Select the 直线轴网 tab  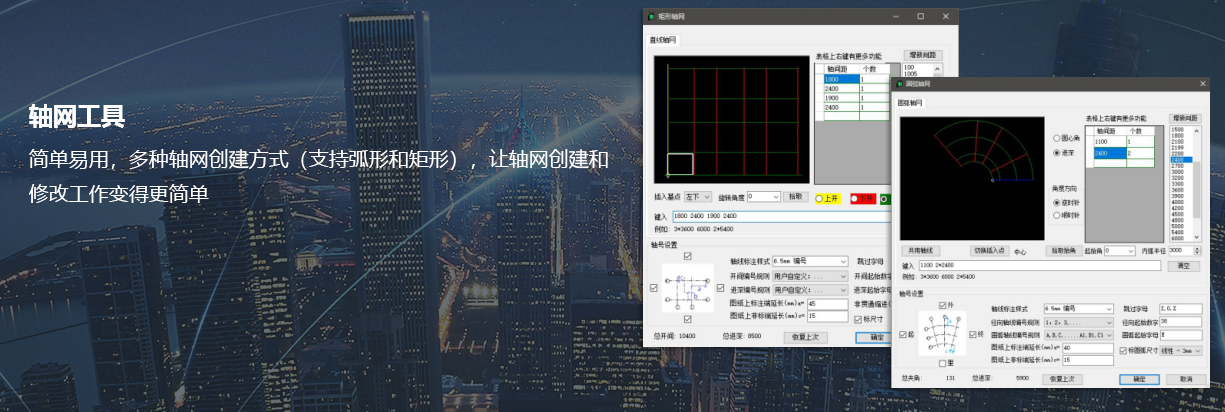point(663,40)
